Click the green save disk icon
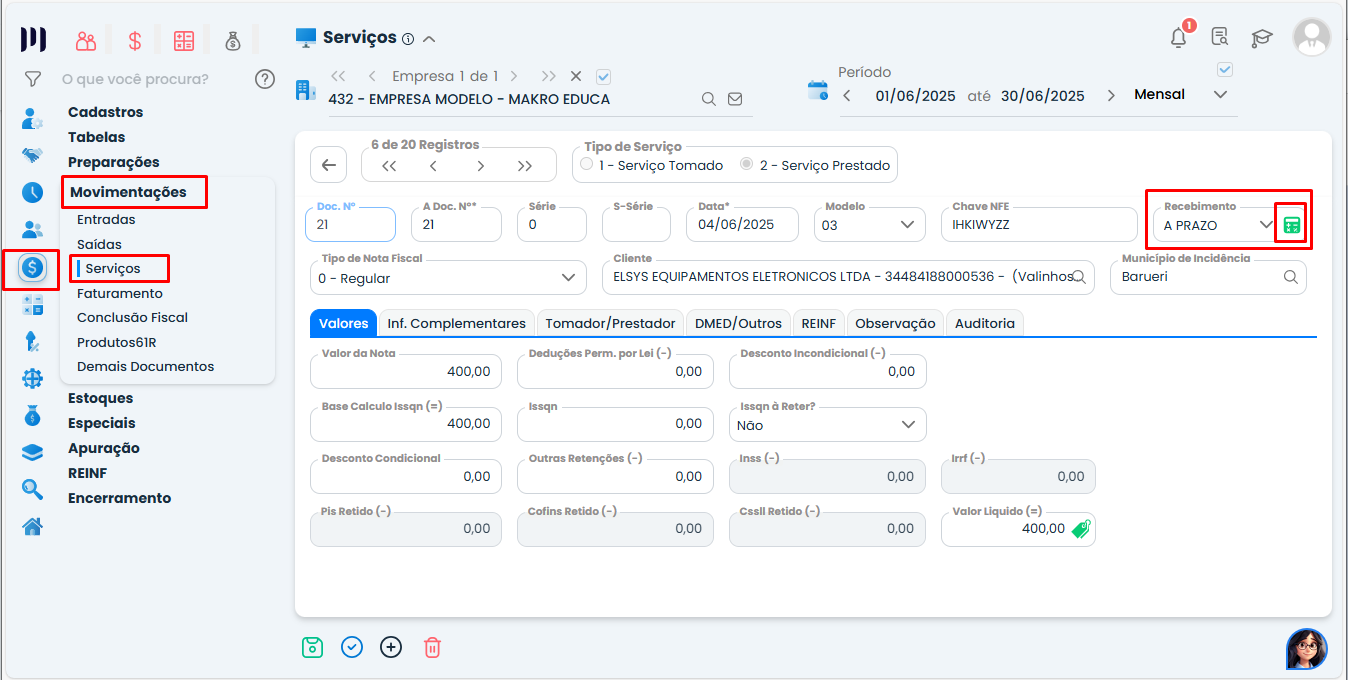The image size is (1348, 680). [313, 647]
